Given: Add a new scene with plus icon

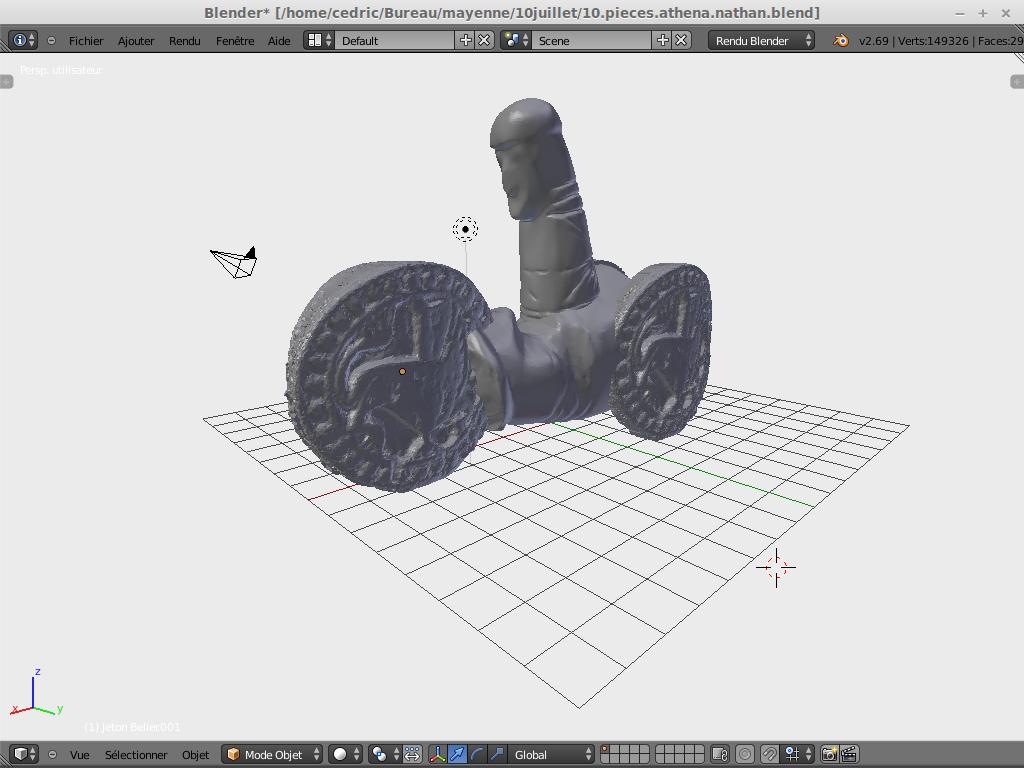Looking at the screenshot, I should coord(662,40).
